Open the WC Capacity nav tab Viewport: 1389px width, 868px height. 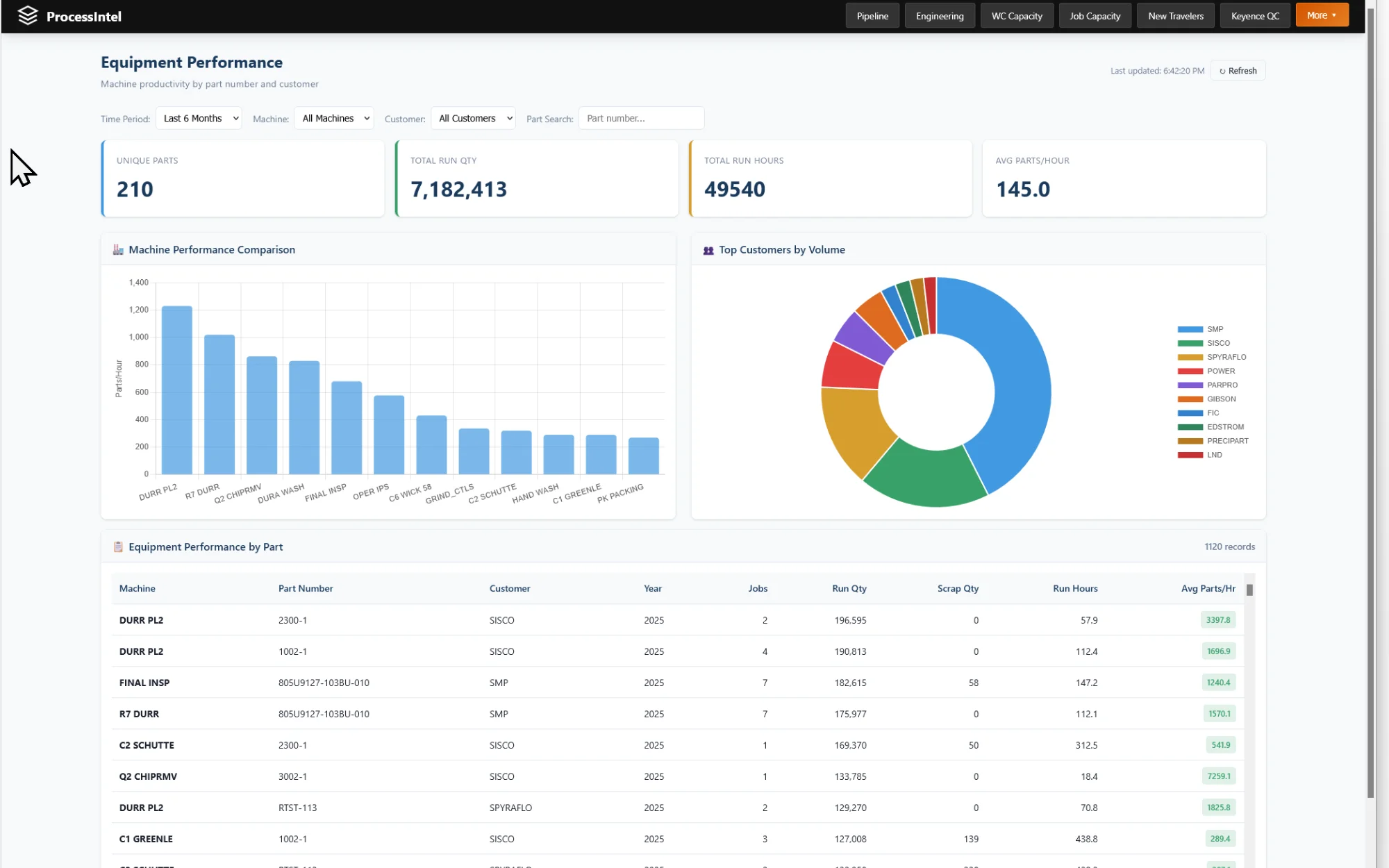[1017, 16]
